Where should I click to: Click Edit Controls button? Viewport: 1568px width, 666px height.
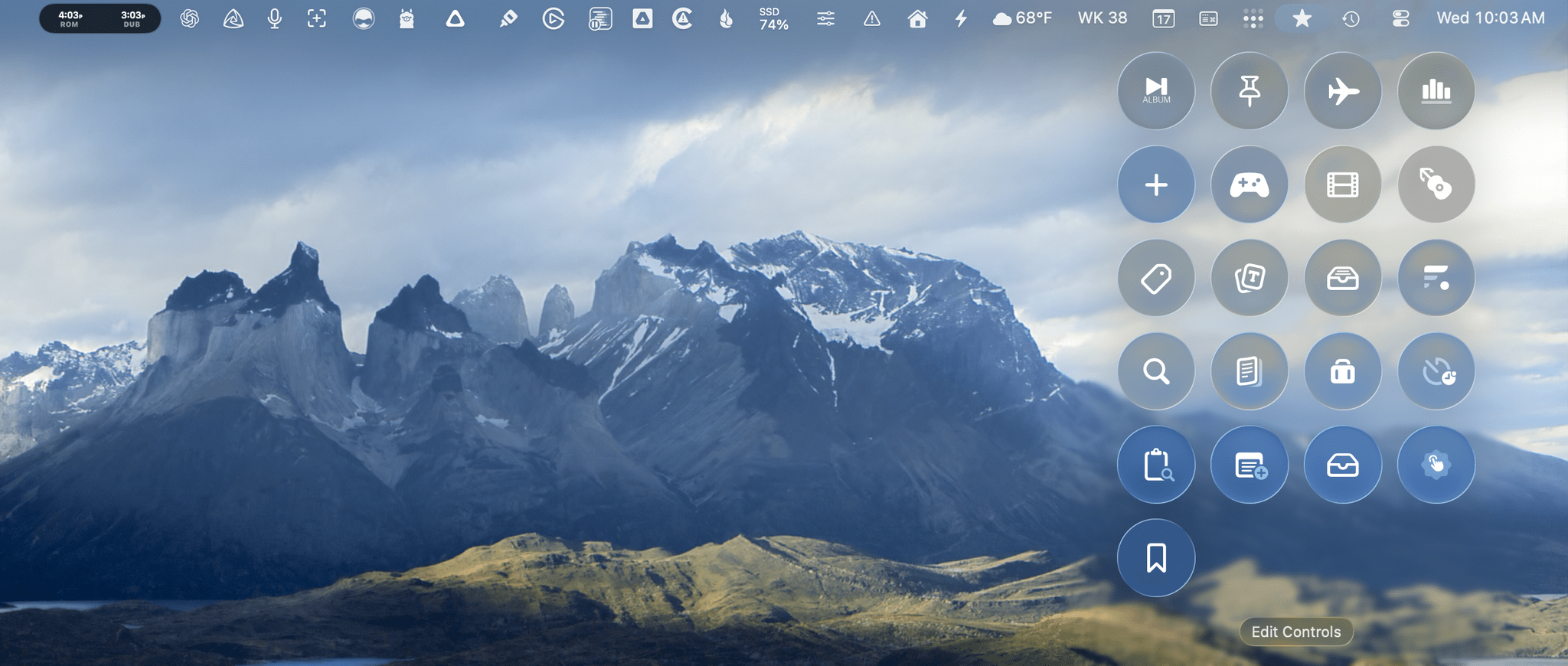click(x=1295, y=632)
